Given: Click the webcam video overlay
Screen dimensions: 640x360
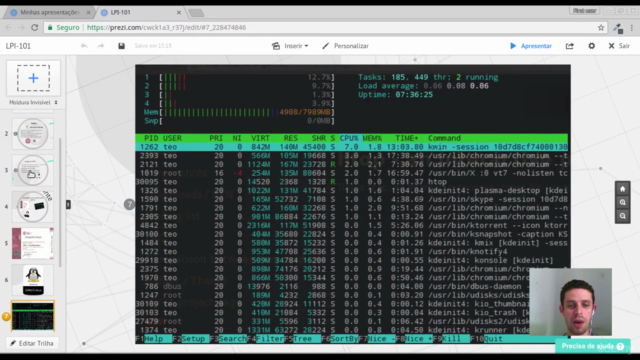Looking at the screenshot, I should (571, 302).
